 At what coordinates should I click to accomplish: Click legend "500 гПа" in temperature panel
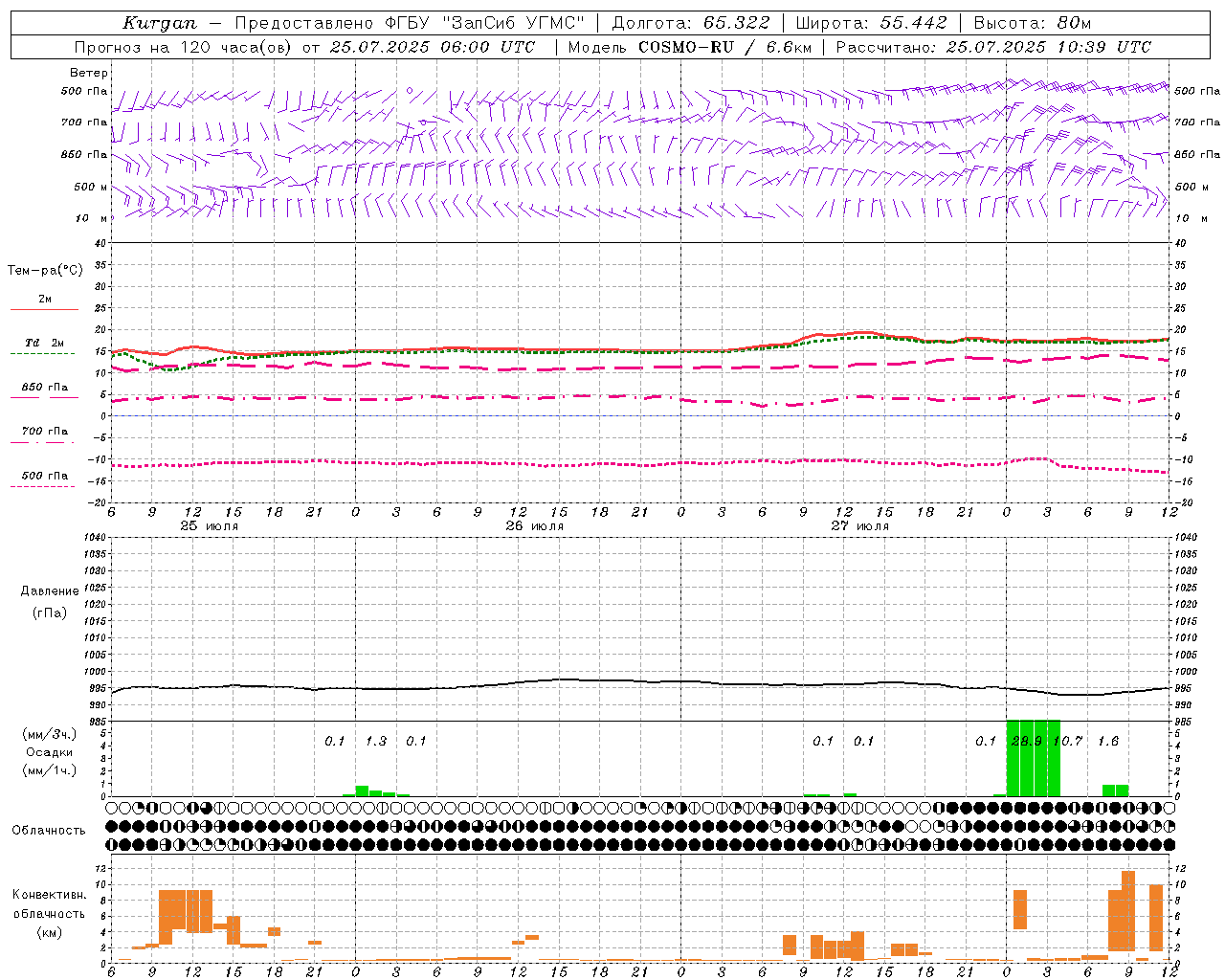pyautogui.click(x=45, y=476)
